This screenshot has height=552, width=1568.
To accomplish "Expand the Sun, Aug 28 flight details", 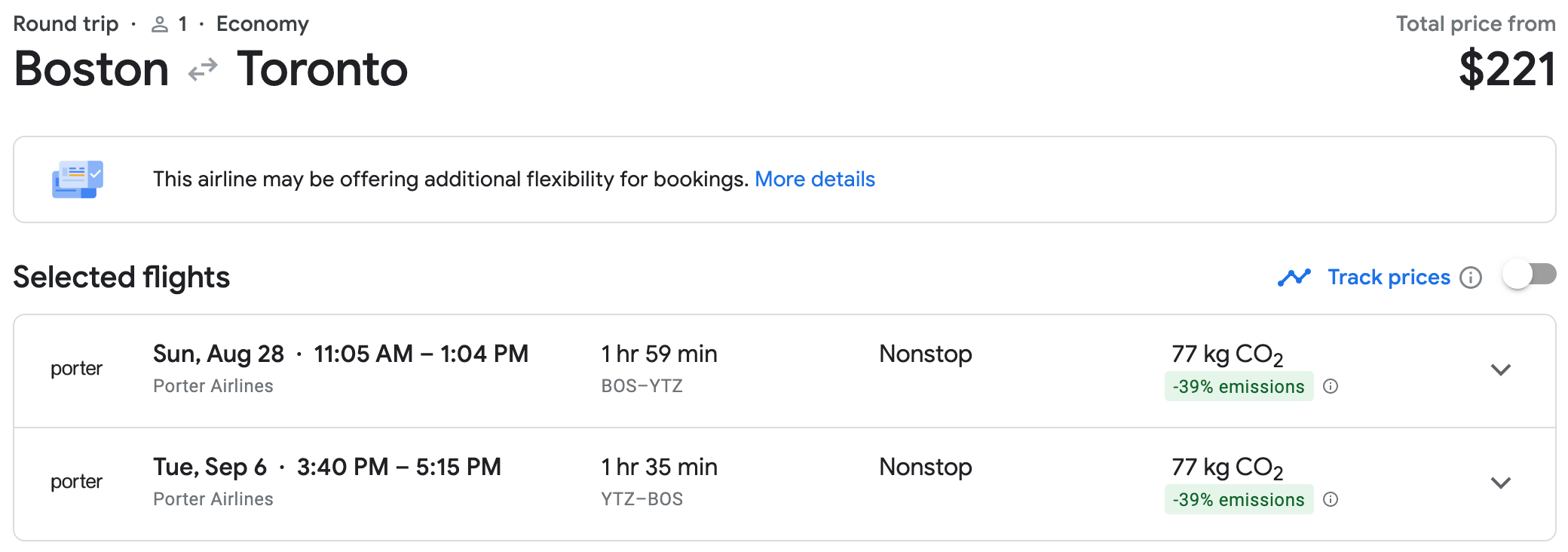I will [1501, 370].
